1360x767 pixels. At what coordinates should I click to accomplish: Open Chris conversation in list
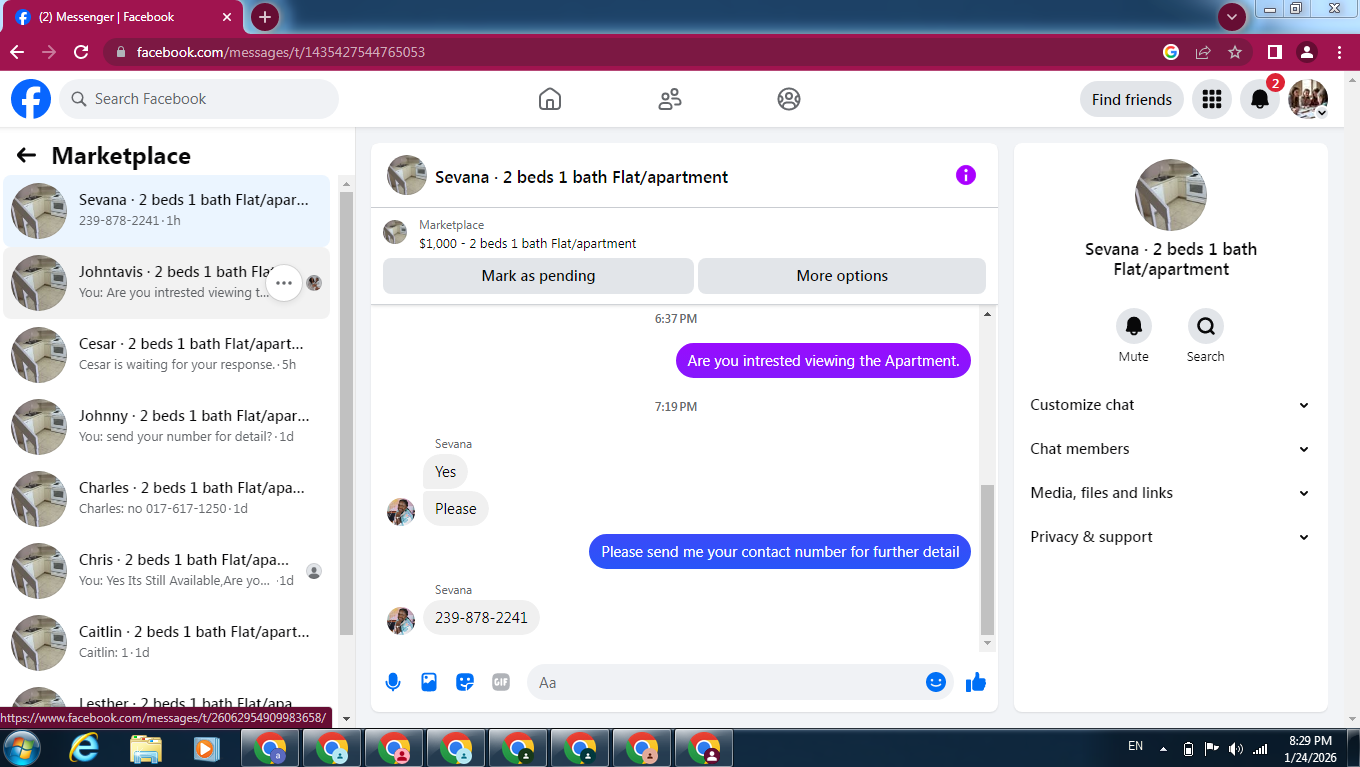[x=166, y=571]
